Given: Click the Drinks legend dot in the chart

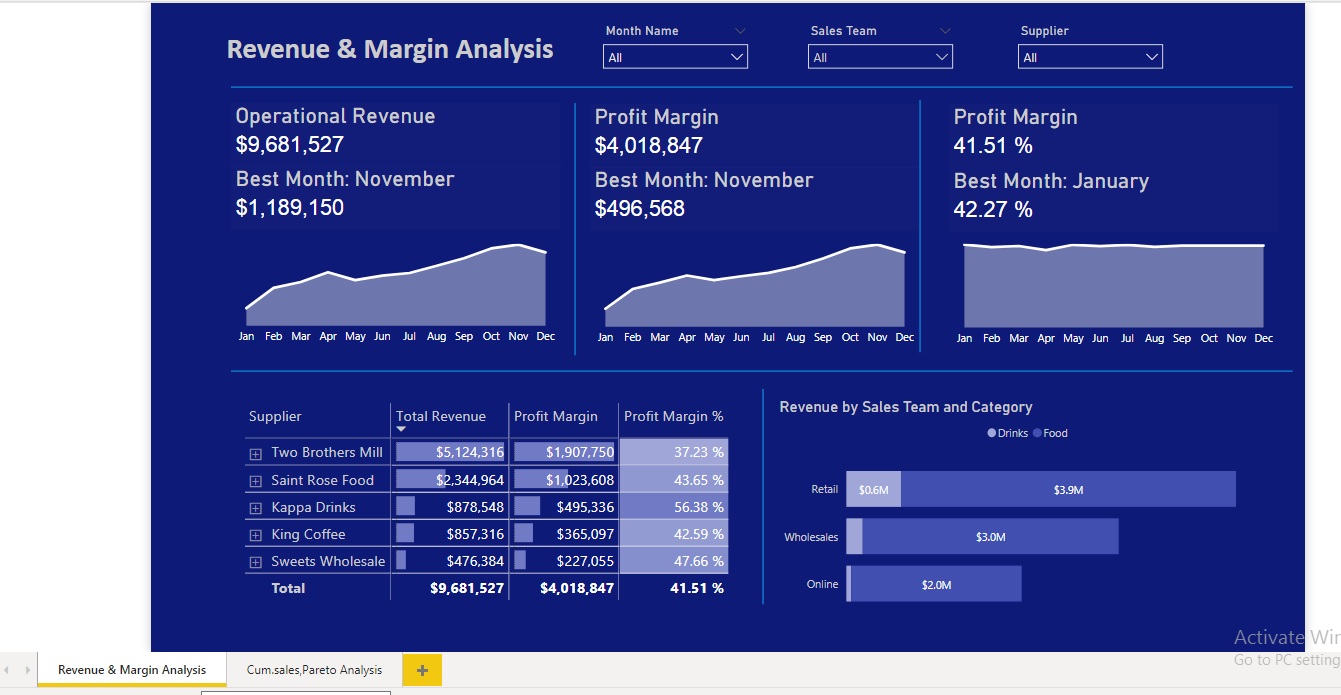Looking at the screenshot, I should coord(991,433).
